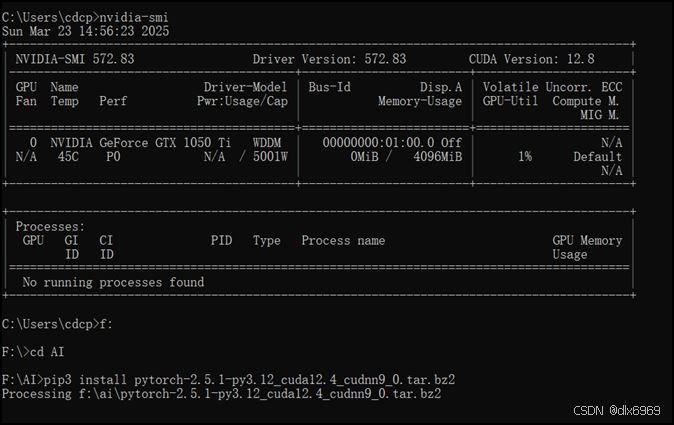
Task: Click the No running processes found message
Action: coord(113,282)
